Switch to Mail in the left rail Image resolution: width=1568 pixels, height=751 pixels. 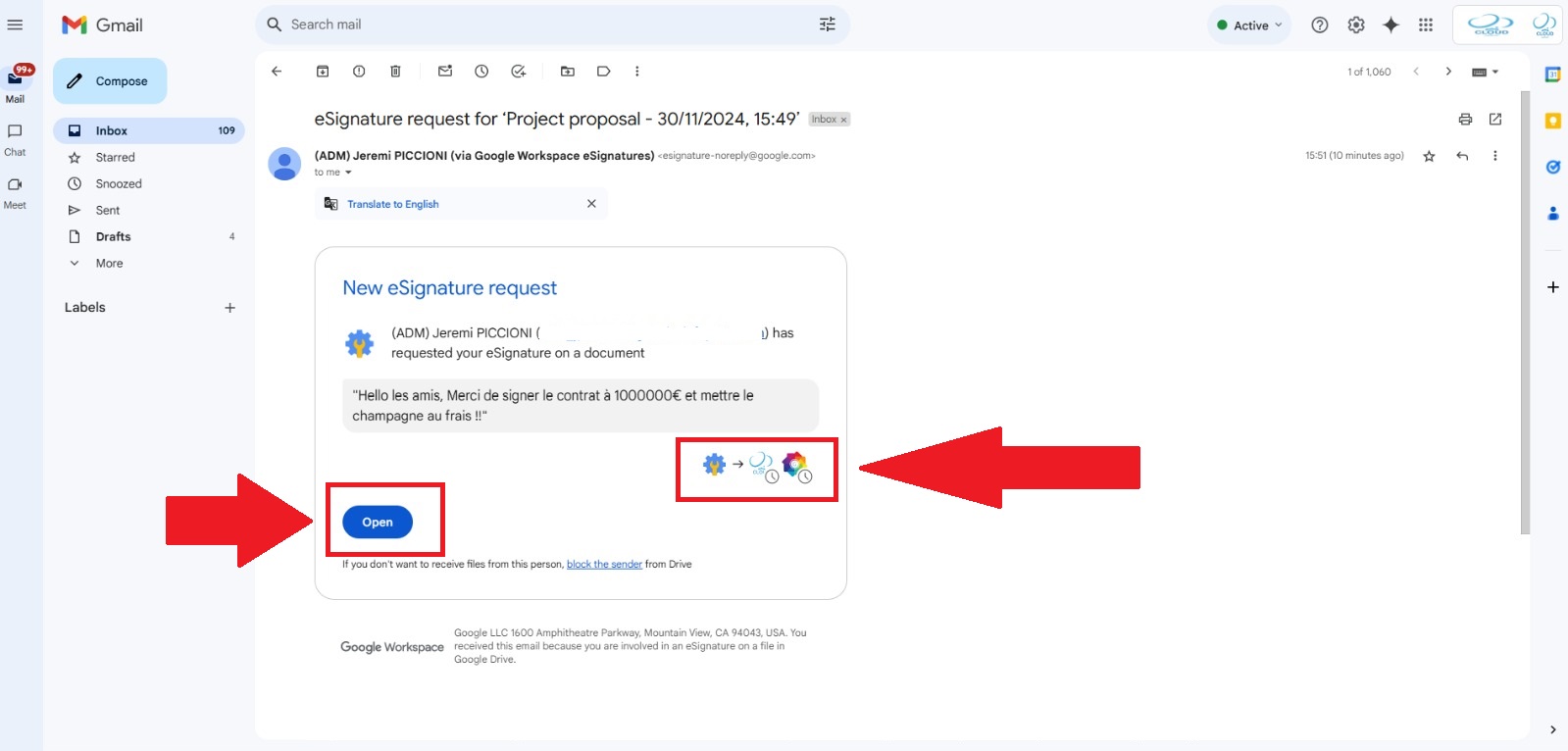pos(16,84)
